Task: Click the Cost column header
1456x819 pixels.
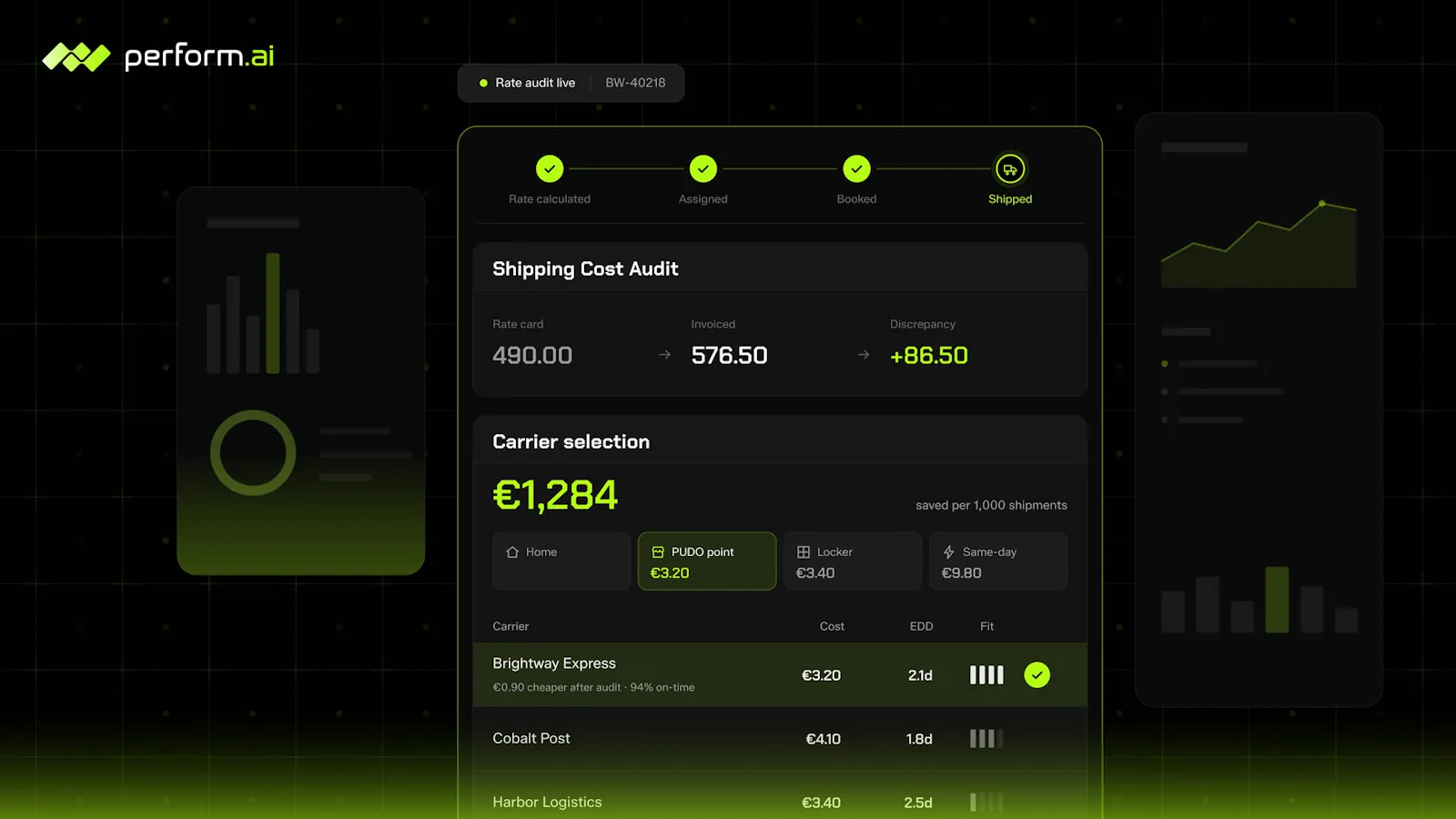Action: pyautogui.click(x=832, y=626)
